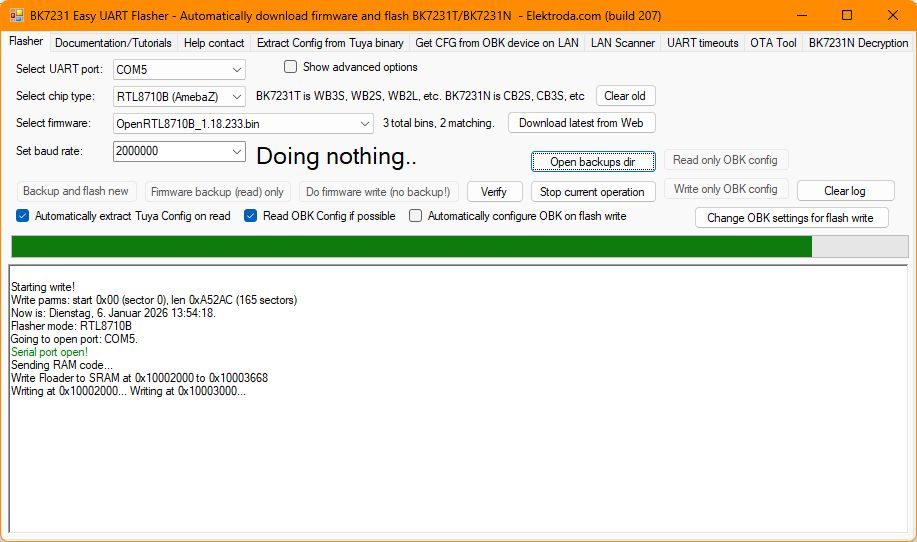
Task: Click the 'Flasher mode: RTL8710B' log line
Action: (x=71, y=326)
